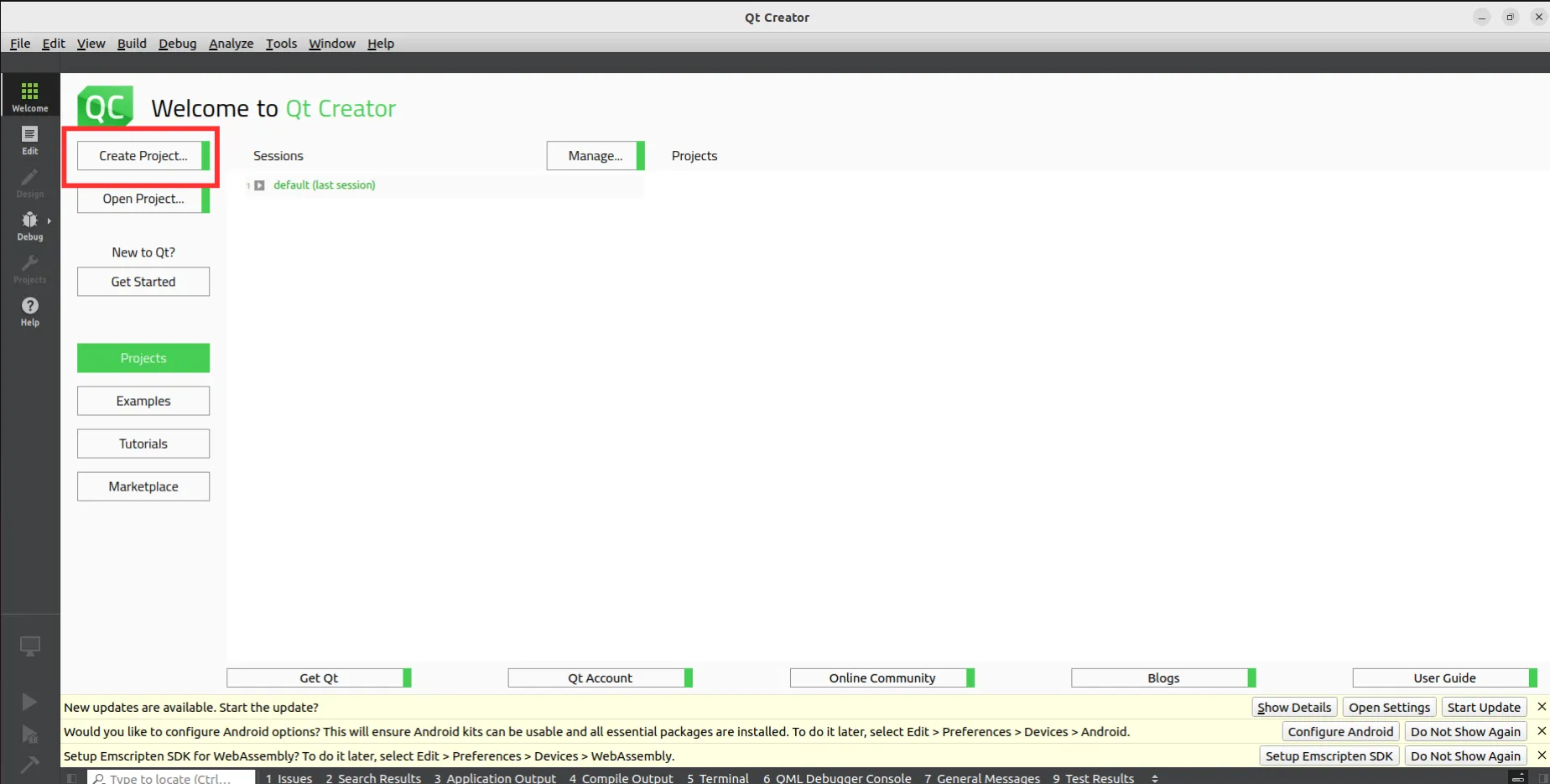Click the Create Project button
The width and height of the screenshot is (1550, 784).
tap(143, 155)
